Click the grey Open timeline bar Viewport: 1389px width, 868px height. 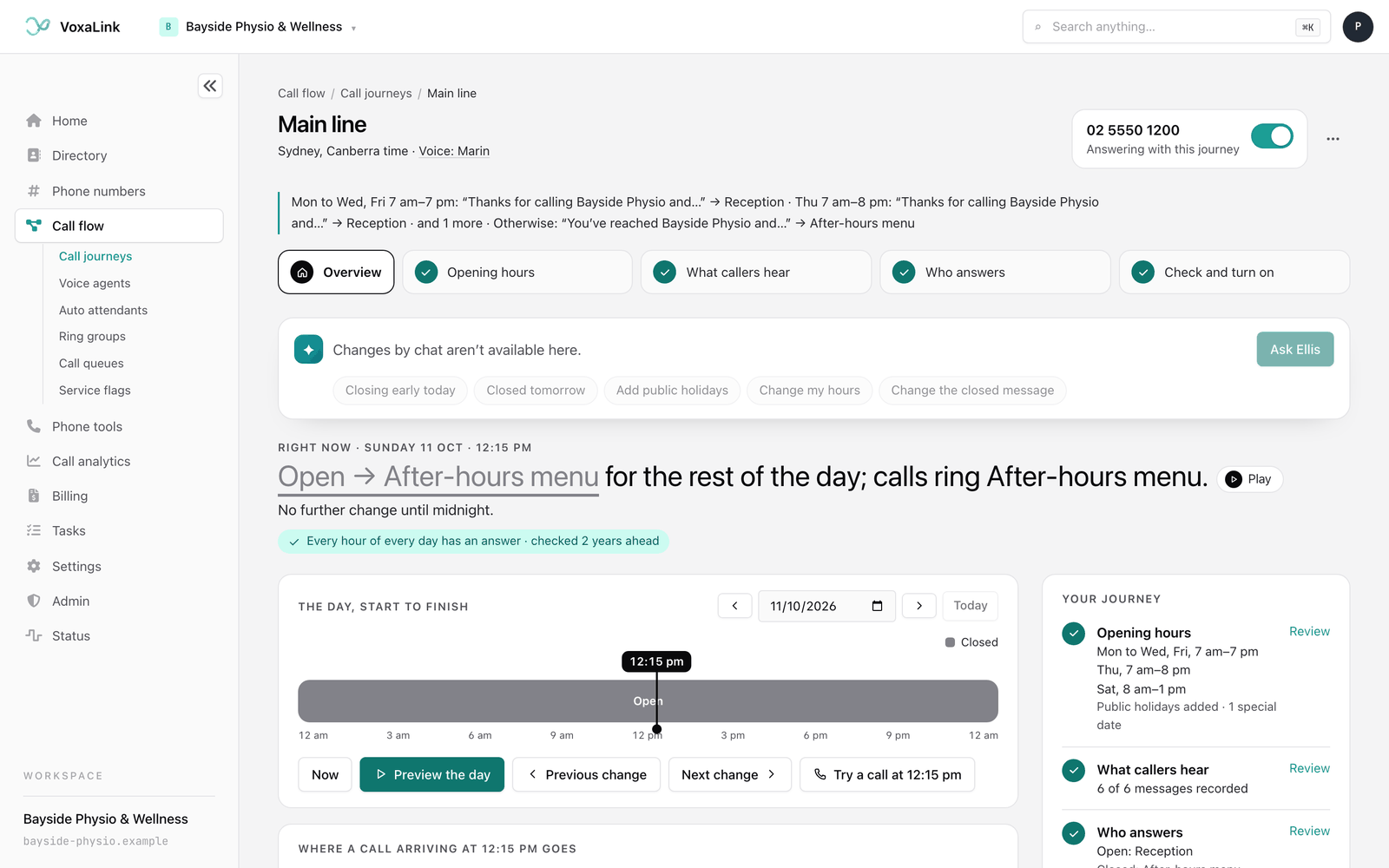(x=648, y=701)
